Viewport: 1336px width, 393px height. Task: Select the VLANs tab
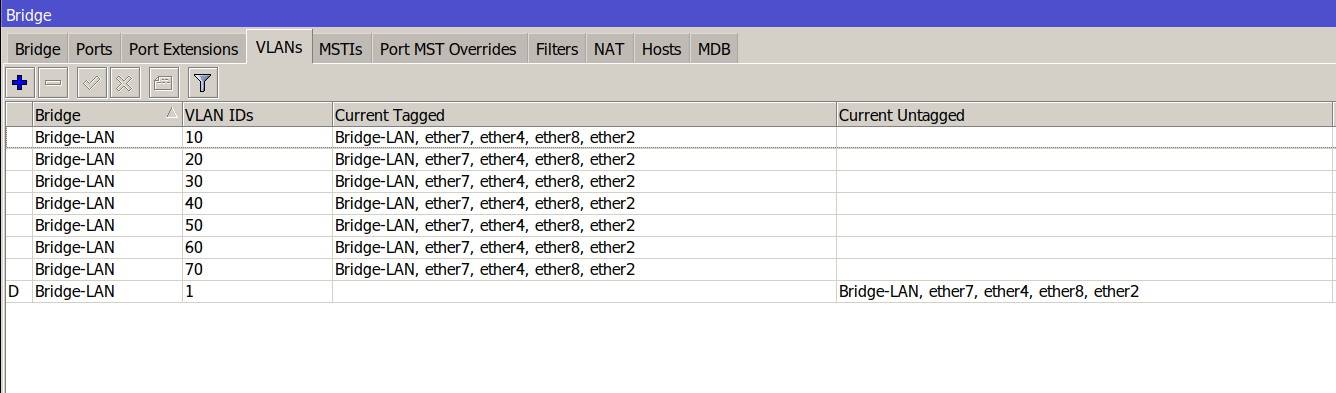279,47
